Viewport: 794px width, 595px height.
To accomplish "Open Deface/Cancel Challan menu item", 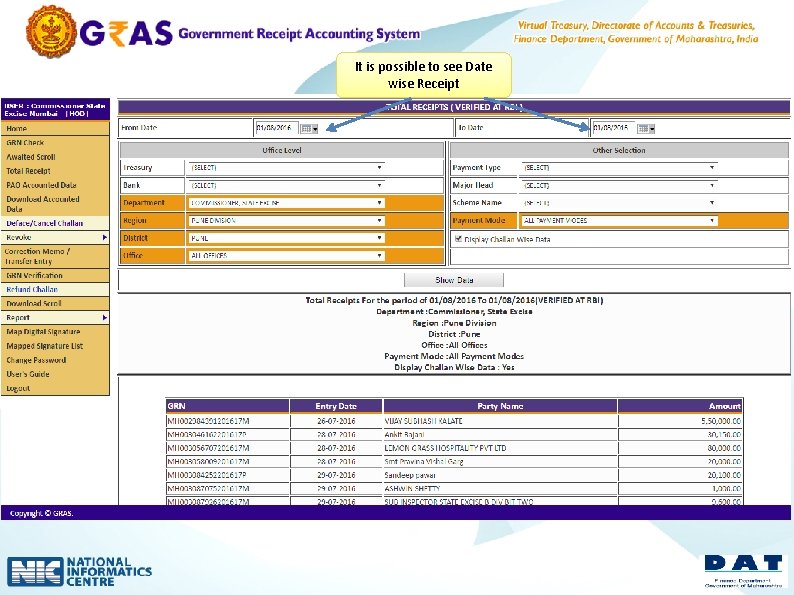I will tap(55, 223).
